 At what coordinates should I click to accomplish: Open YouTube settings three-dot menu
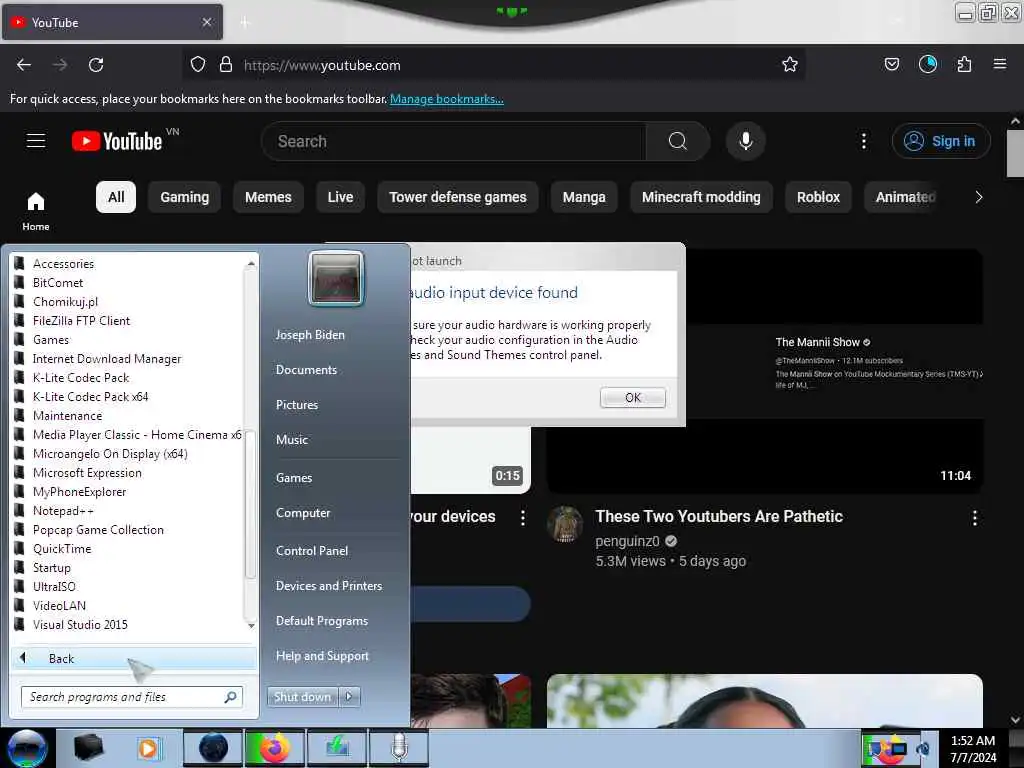[863, 141]
